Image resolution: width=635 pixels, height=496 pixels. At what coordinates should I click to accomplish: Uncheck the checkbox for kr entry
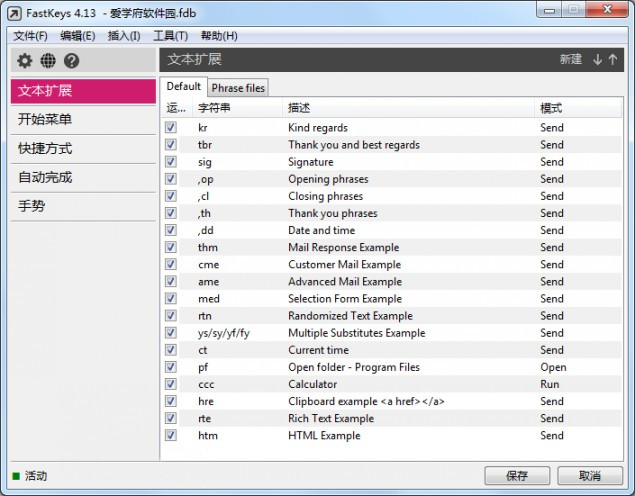click(x=170, y=127)
